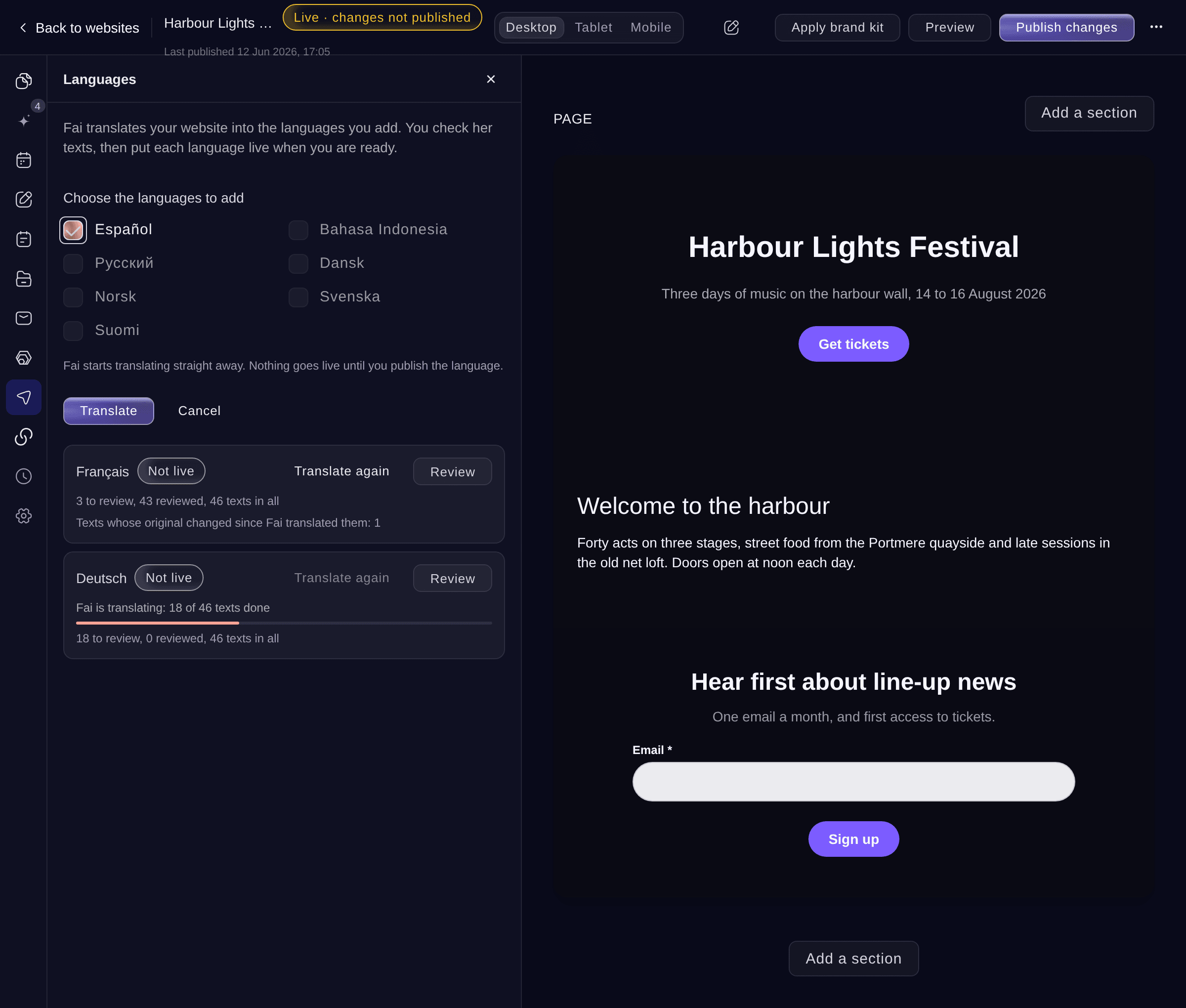The height and width of the screenshot is (1008, 1186).
Task: Open the three-dots more menu
Action: coord(1156,27)
